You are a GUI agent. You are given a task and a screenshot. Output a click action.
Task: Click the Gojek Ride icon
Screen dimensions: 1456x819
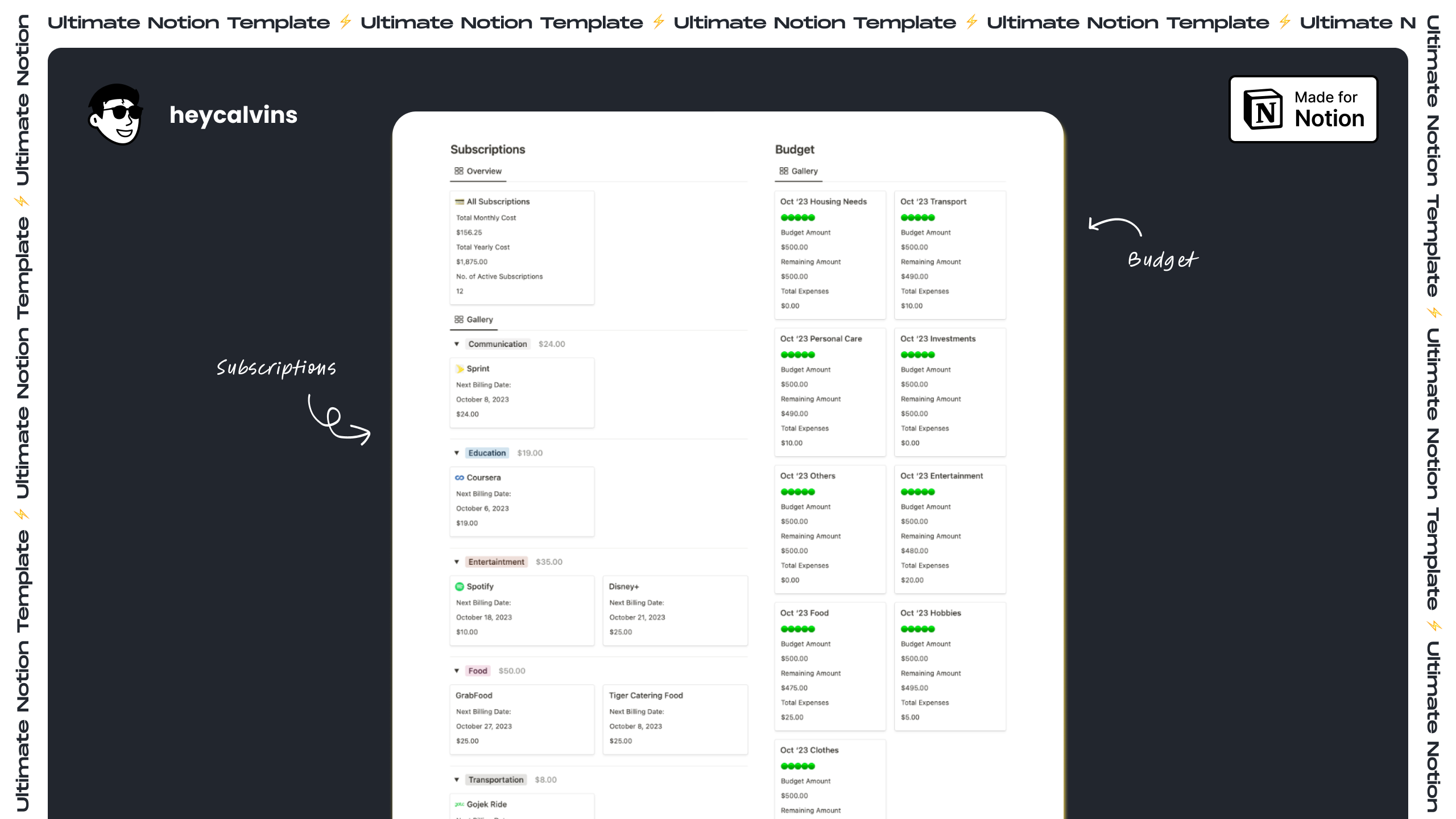460,804
